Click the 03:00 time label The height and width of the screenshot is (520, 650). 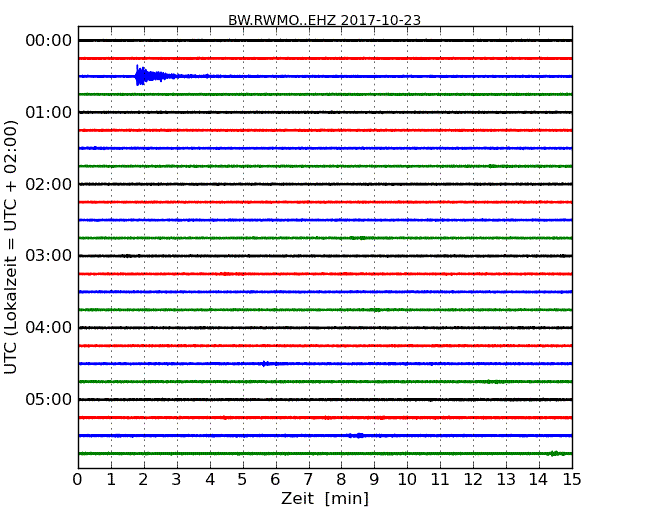click(x=49, y=256)
